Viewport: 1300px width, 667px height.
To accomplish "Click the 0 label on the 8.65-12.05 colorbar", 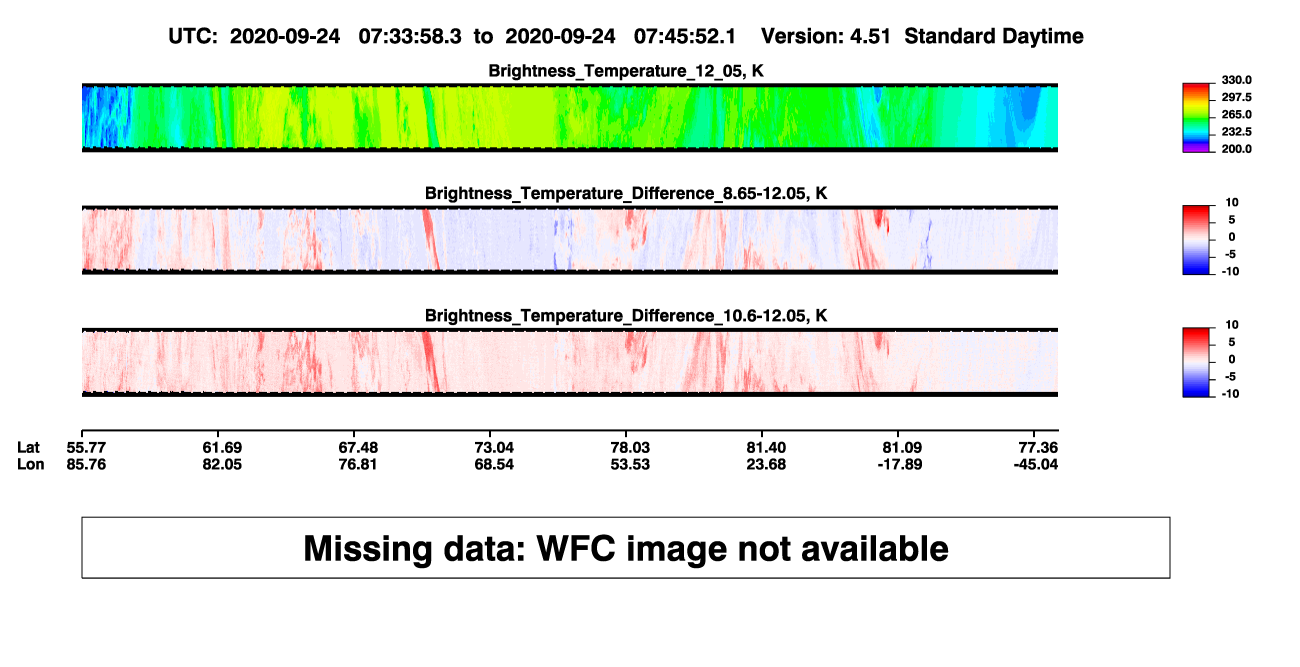I will pos(1232,237).
